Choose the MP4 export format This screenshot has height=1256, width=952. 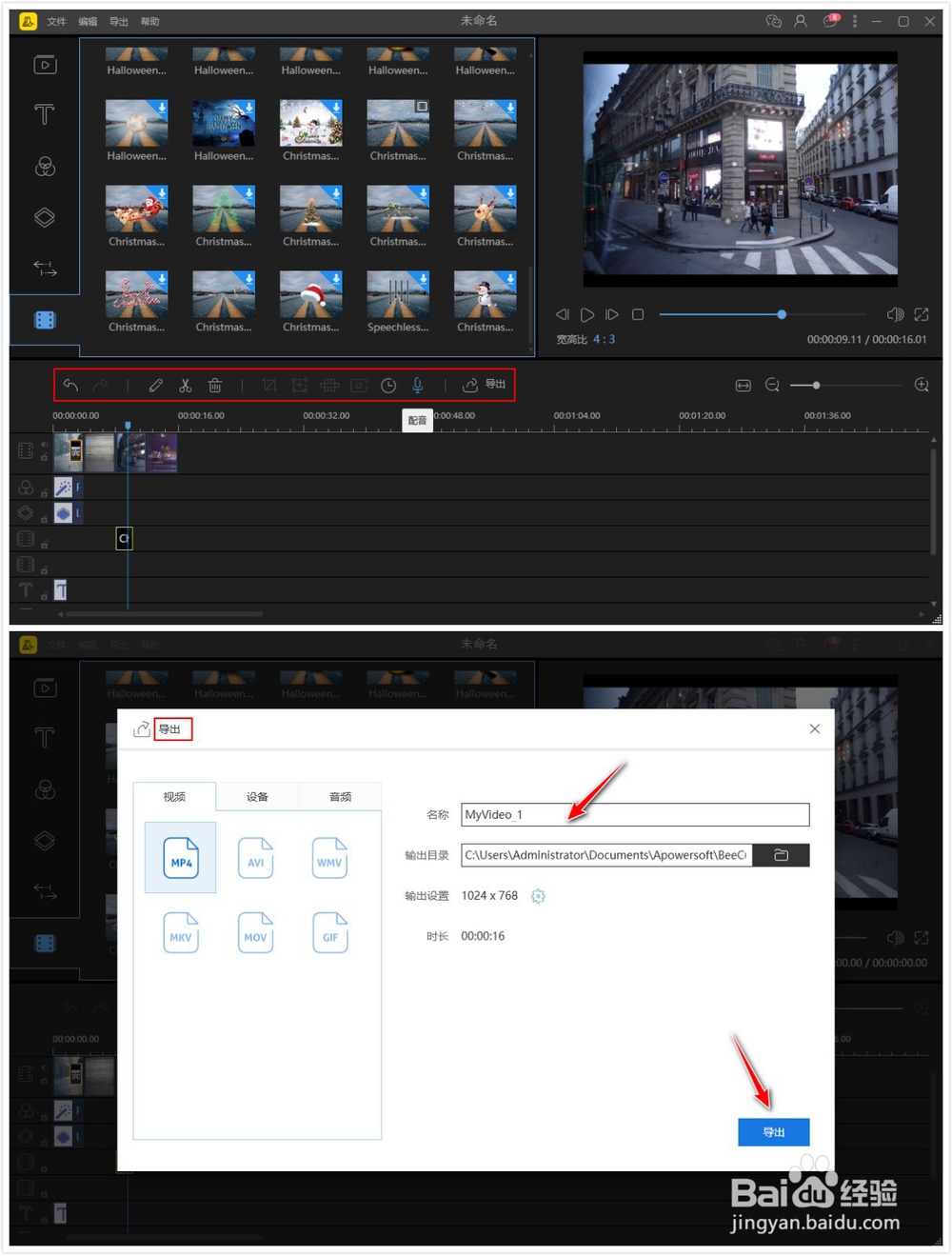(x=181, y=857)
